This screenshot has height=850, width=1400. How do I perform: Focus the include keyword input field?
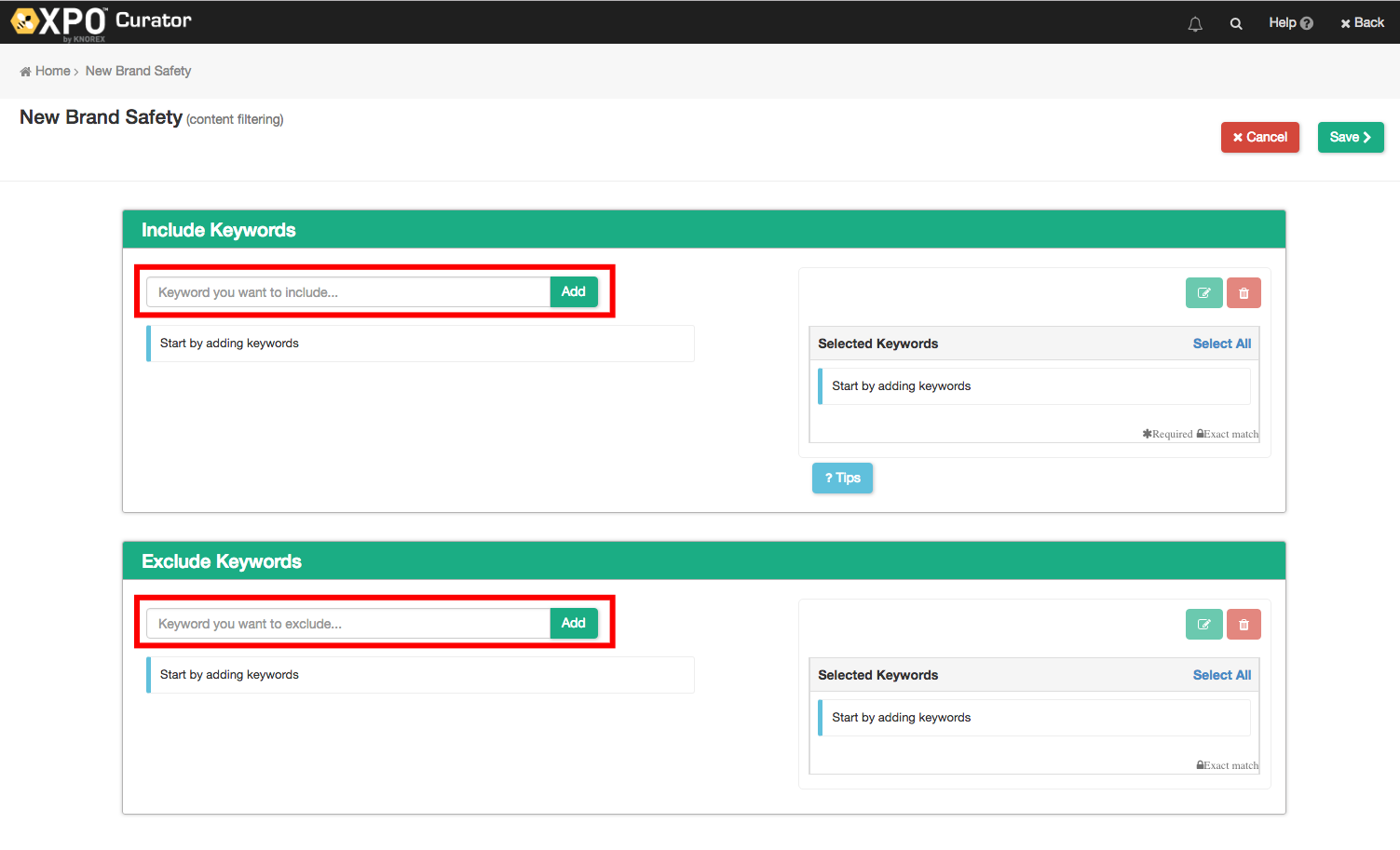click(347, 292)
